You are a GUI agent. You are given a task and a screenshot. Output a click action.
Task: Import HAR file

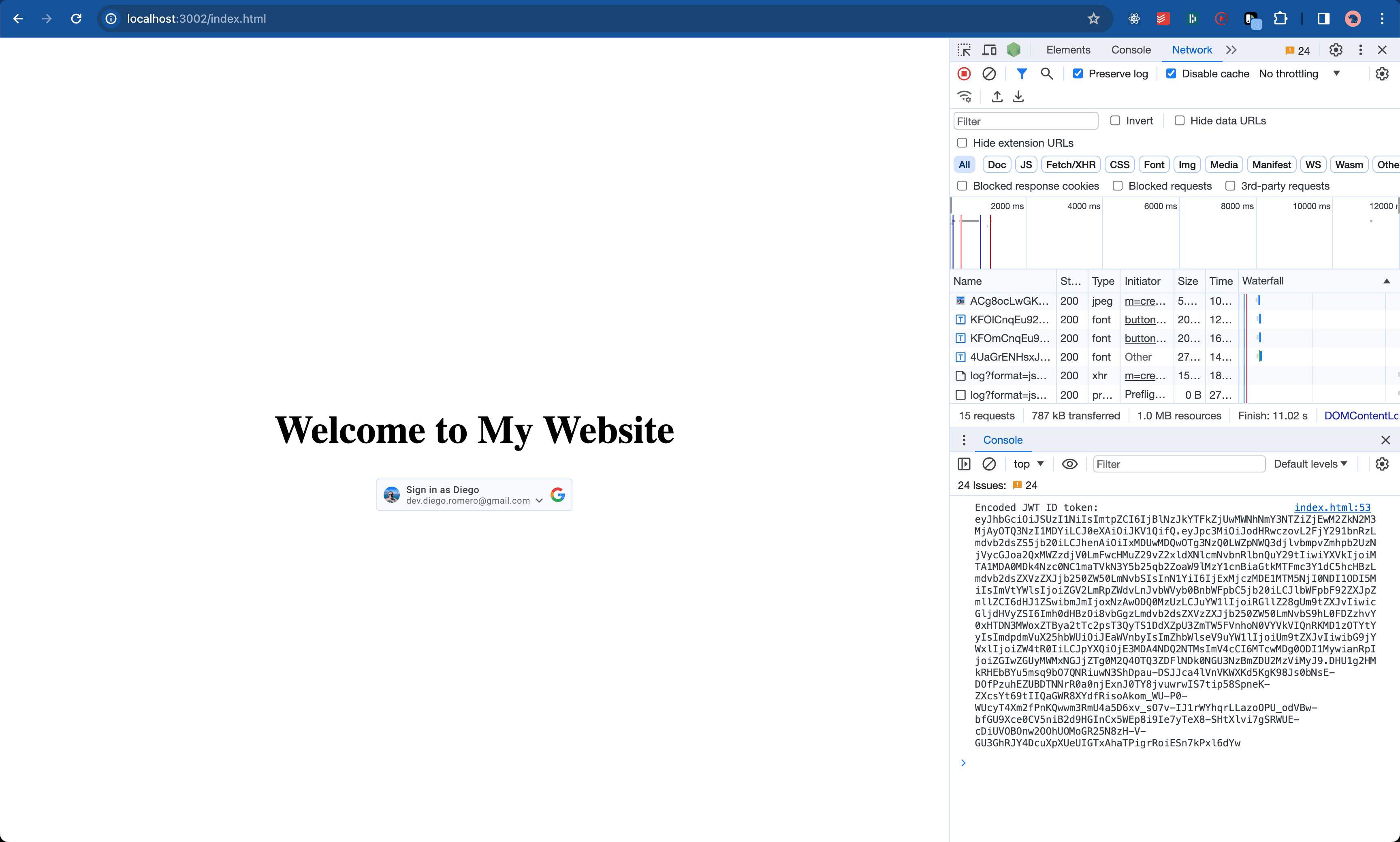(997, 96)
